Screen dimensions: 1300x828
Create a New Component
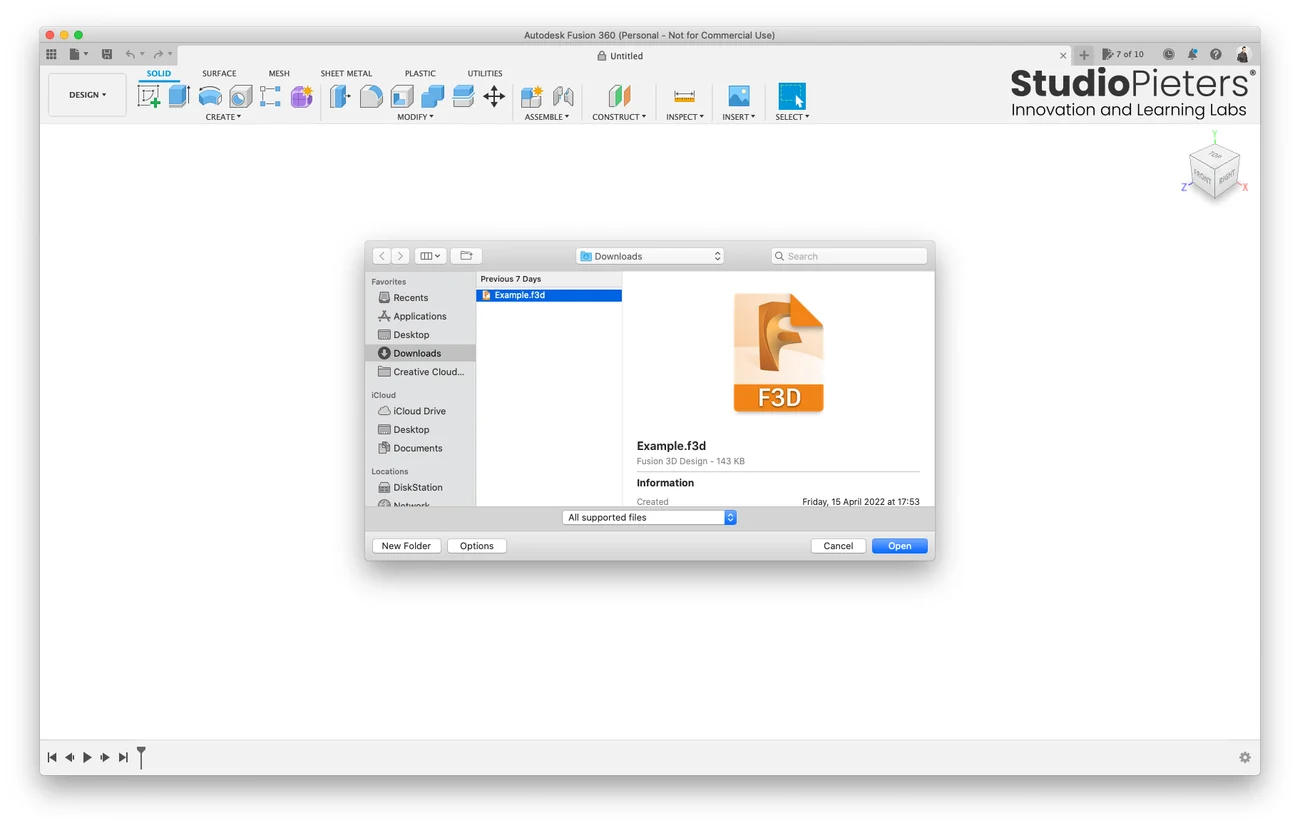532,96
